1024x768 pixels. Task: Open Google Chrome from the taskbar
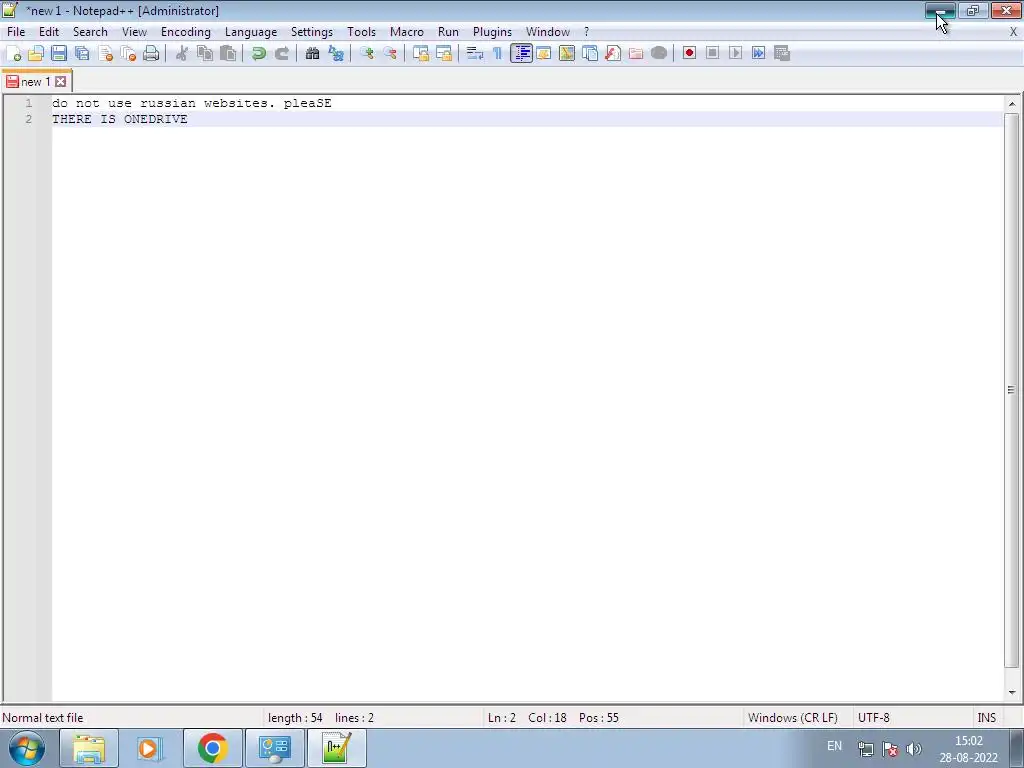pyautogui.click(x=212, y=748)
